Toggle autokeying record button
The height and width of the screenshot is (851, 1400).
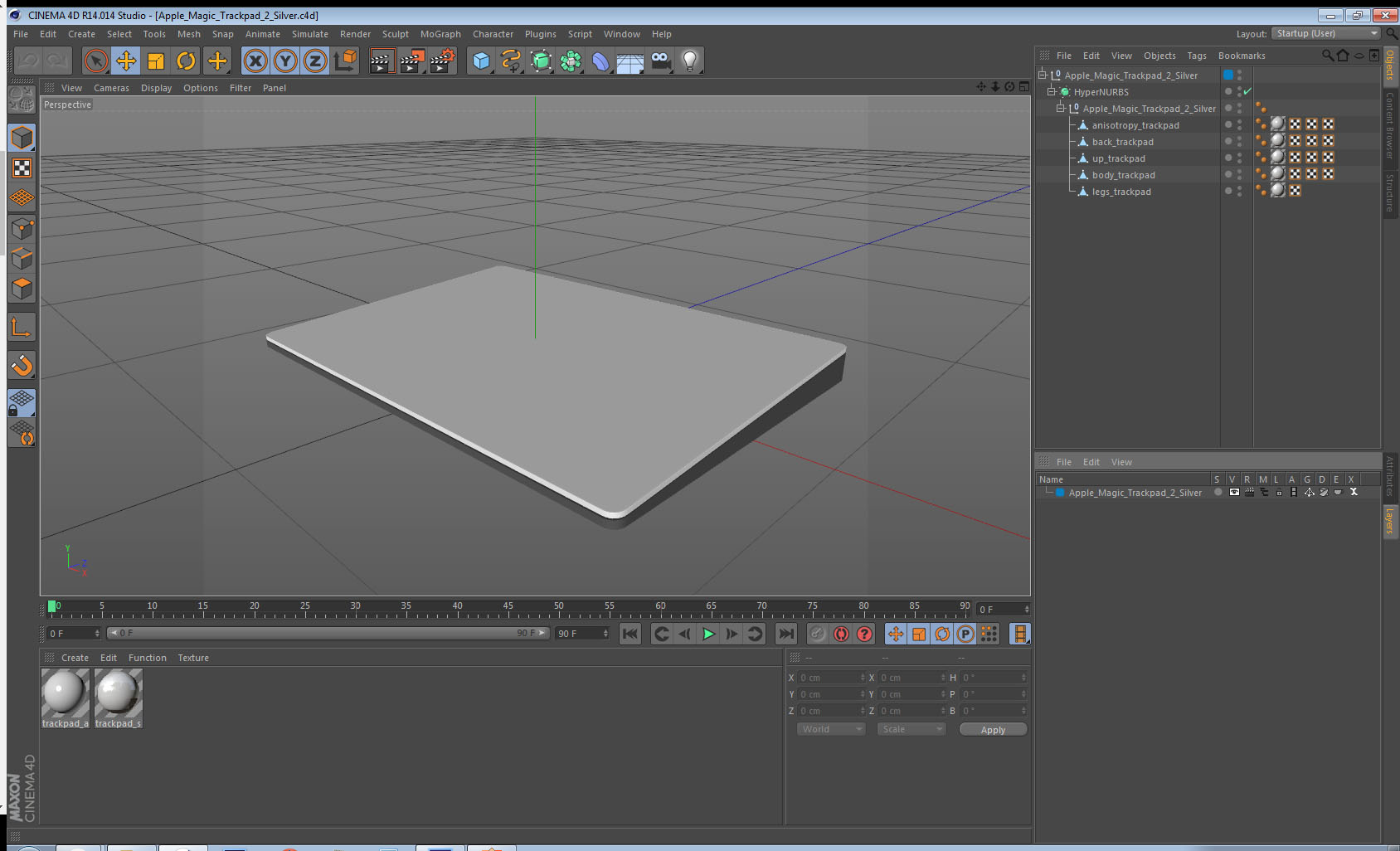pos(841,634)
